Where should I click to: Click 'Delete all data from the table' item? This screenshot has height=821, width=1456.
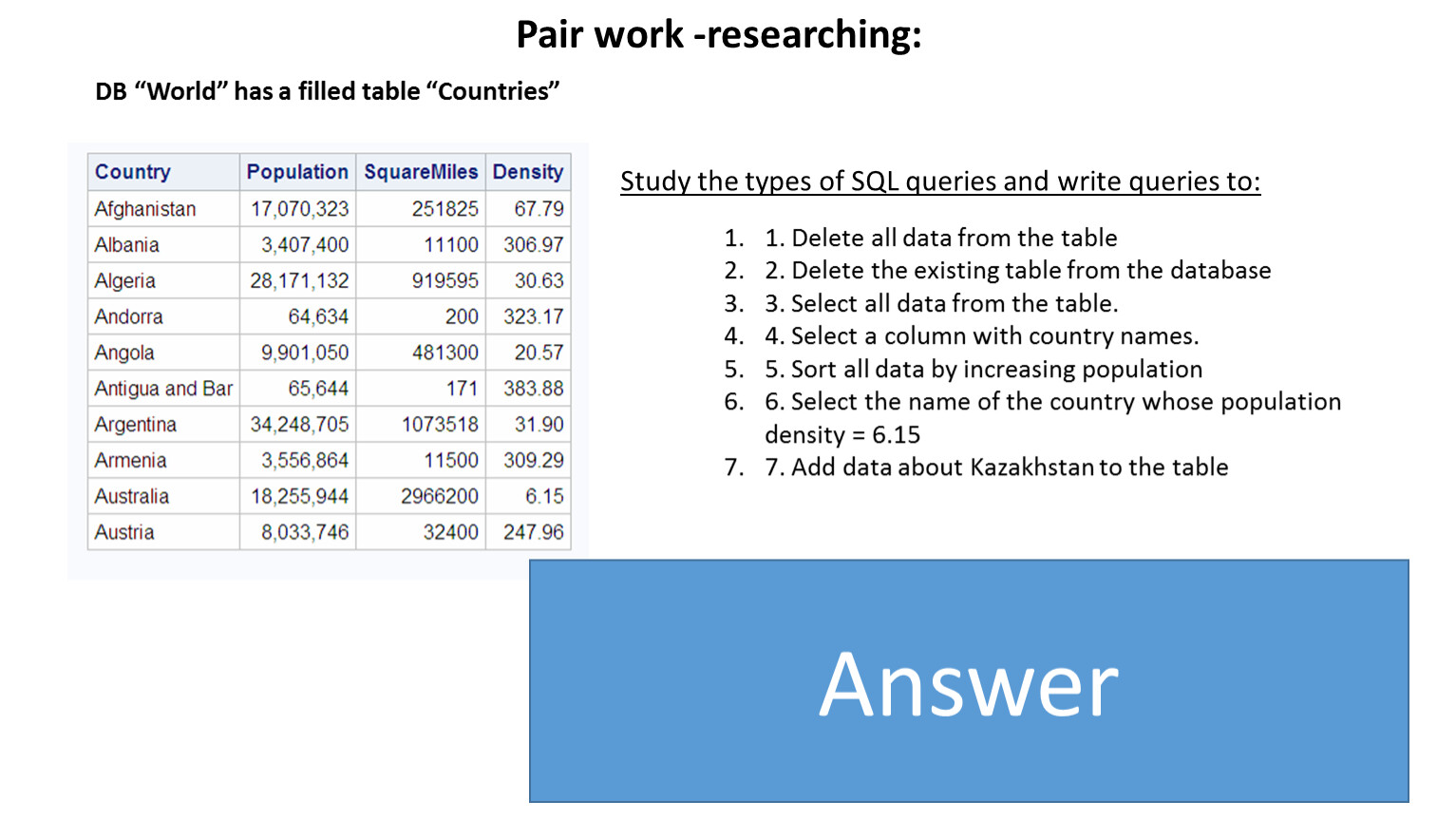[x=941, y=238]
